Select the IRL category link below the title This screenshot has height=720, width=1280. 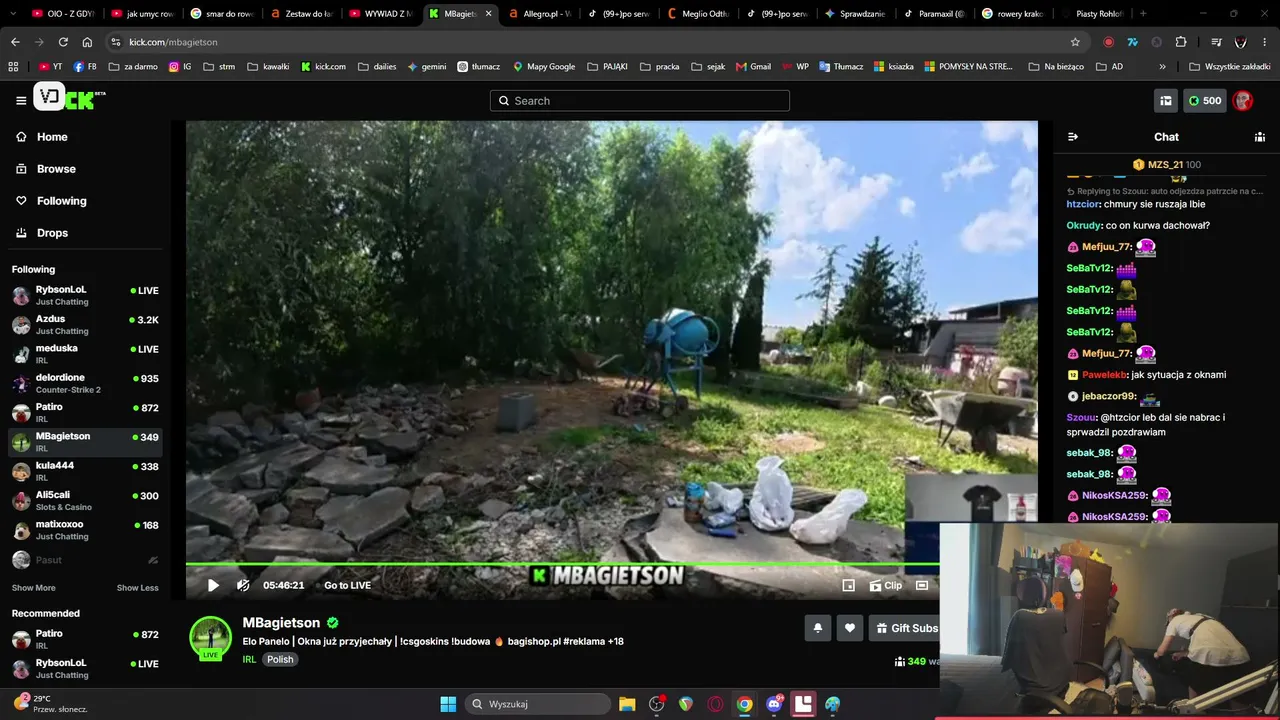coord(249,659)
